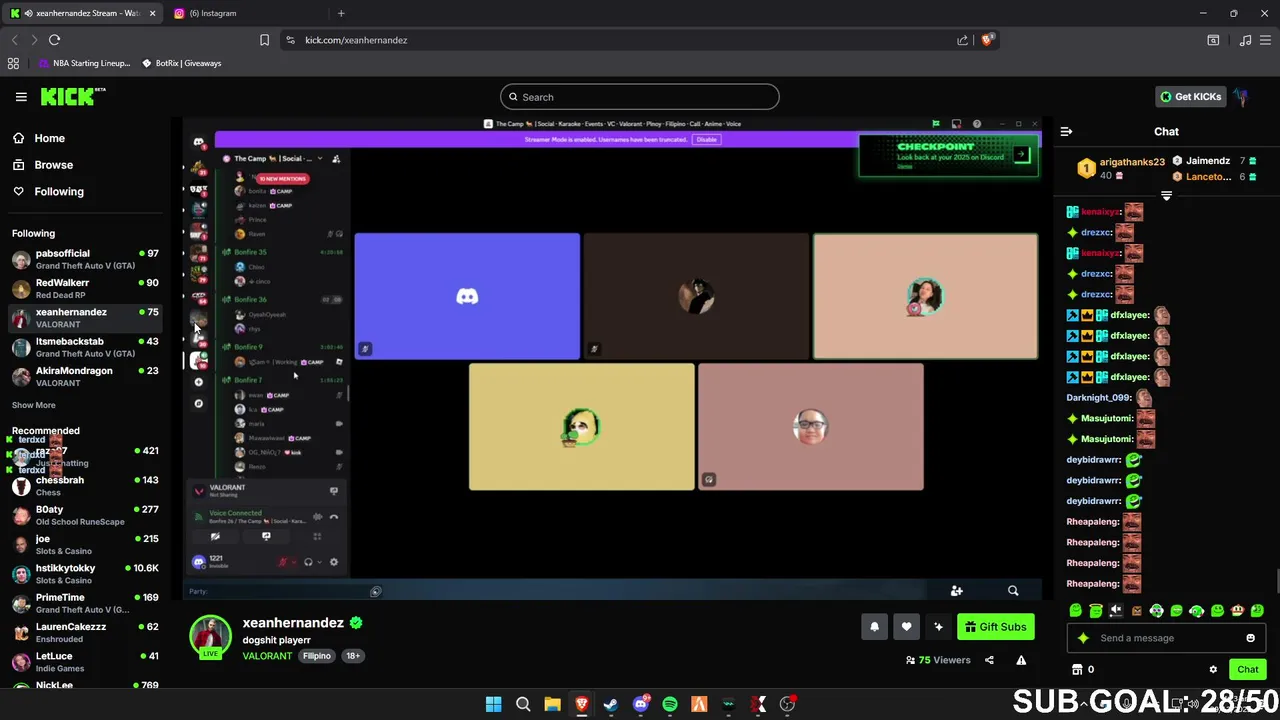
Task: Open Itsmebackstab channel in Following list
Action: [84, 347]
